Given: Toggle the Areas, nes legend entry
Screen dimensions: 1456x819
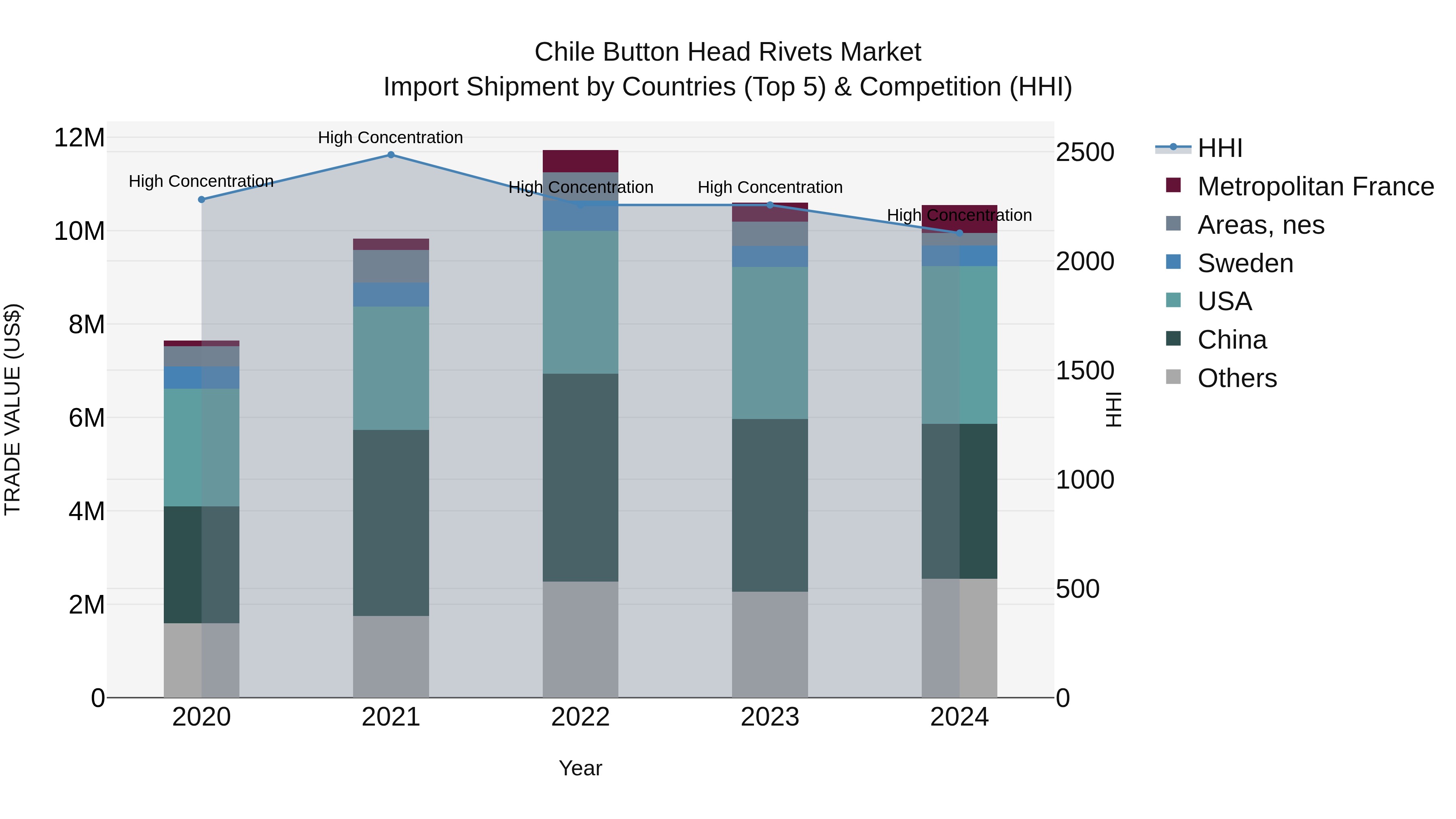Looking at the screenshot, I should (1244, 224).
